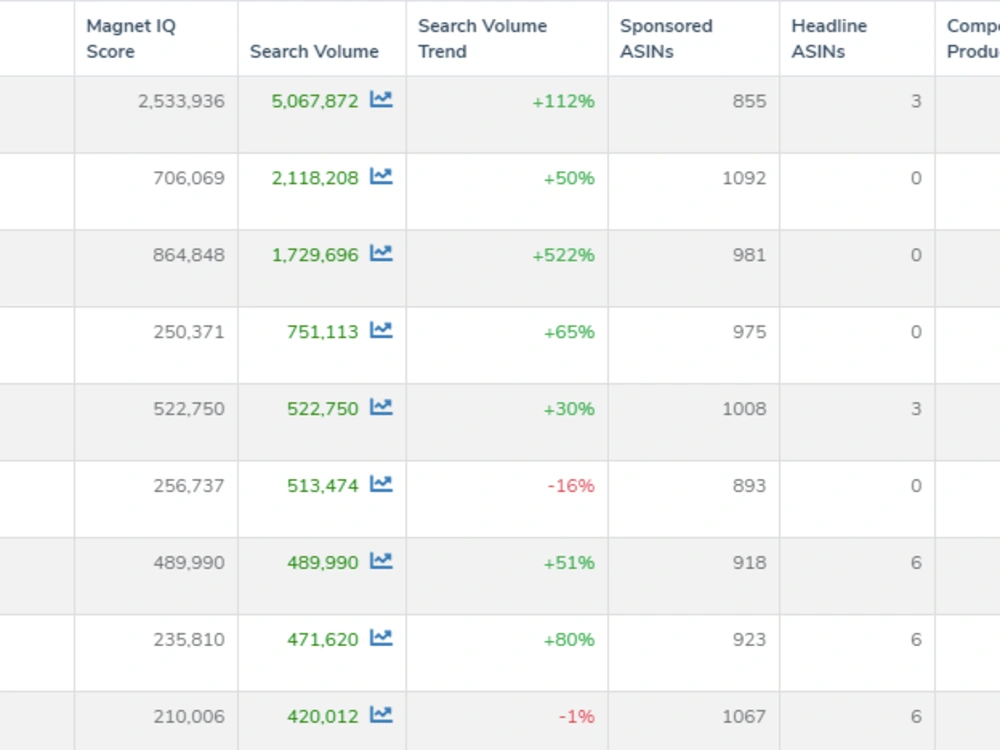Select Sponsored ASINs value 918
Viewport: 1000px width, 750px height.
point(749,563)
